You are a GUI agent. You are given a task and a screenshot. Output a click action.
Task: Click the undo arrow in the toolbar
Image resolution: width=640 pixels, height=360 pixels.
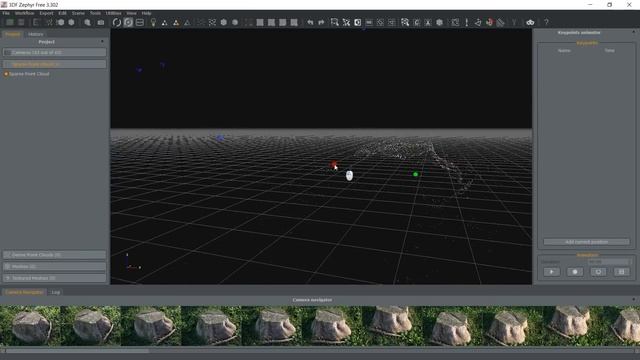click(x=310, y=22)
